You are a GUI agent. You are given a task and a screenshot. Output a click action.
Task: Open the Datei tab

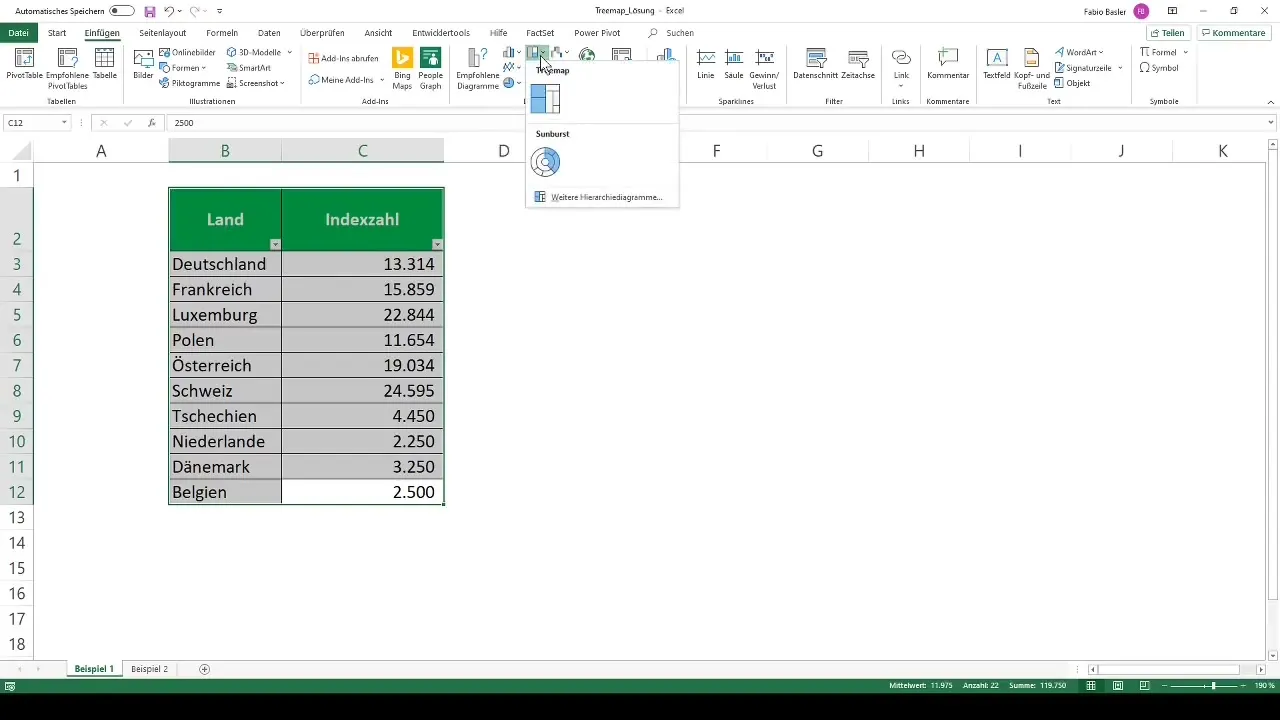click(x=18, y=33)
